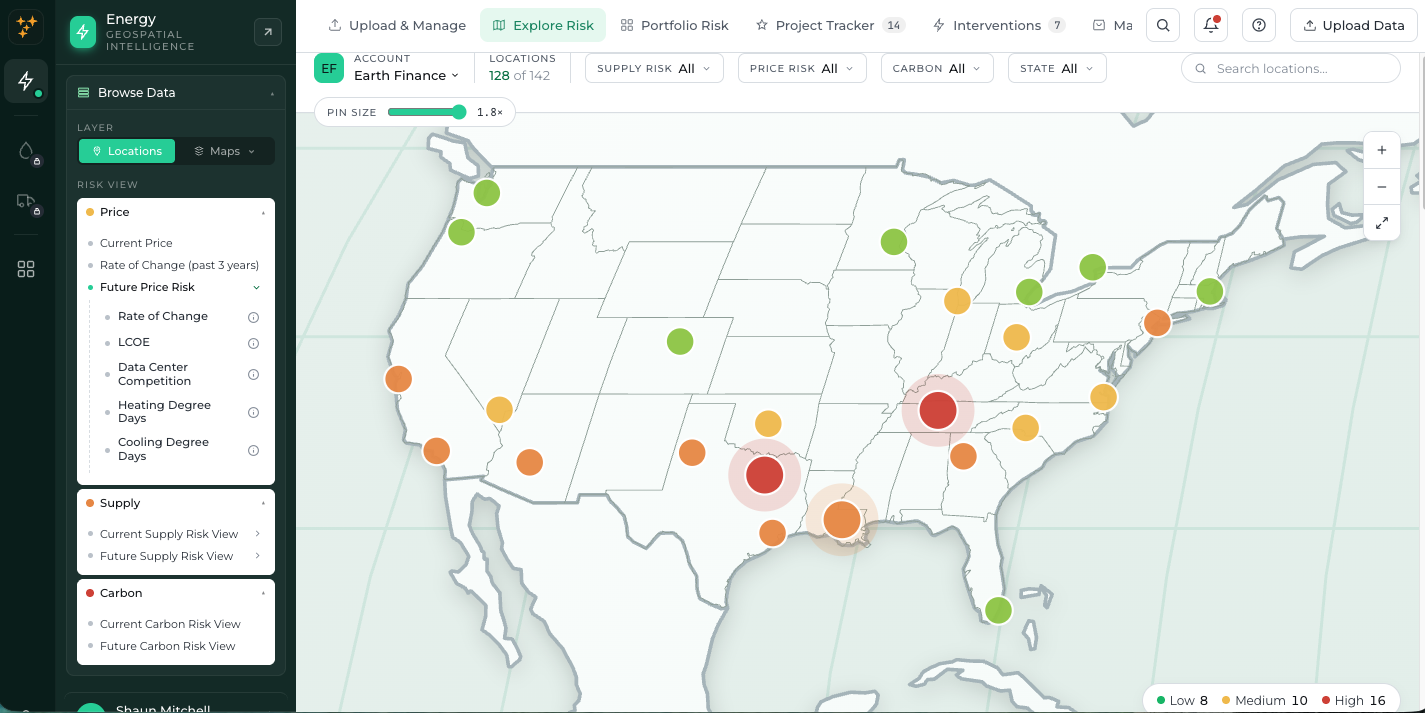Switch to the Portfolio Risk tab
Screen dimensions: 1425x713
(674, 25)
